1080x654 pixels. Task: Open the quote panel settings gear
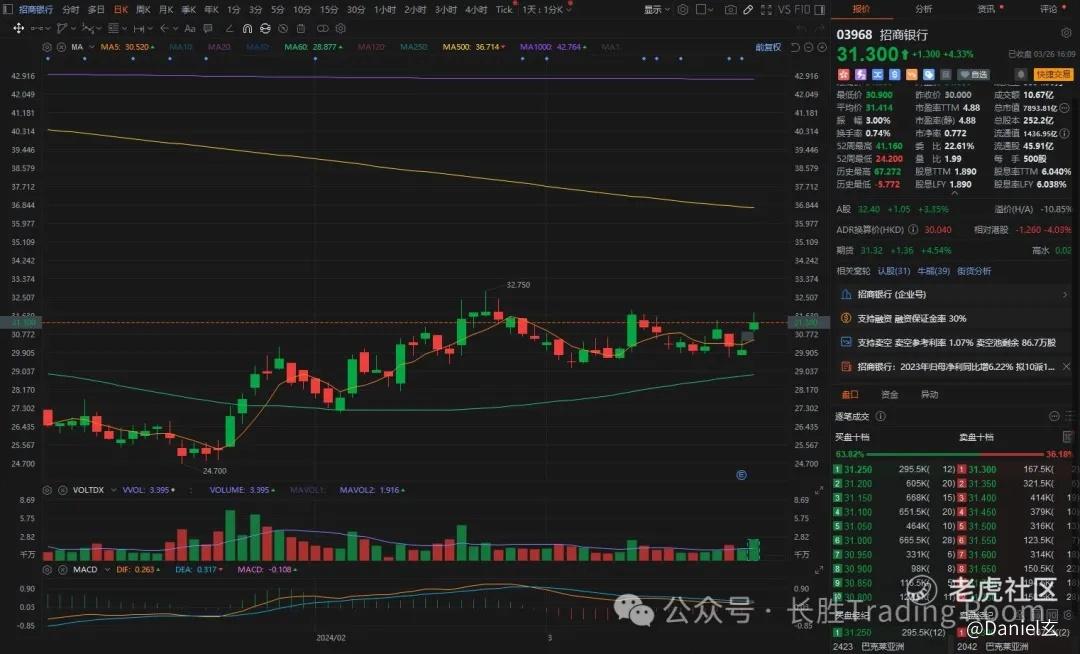1066,33
